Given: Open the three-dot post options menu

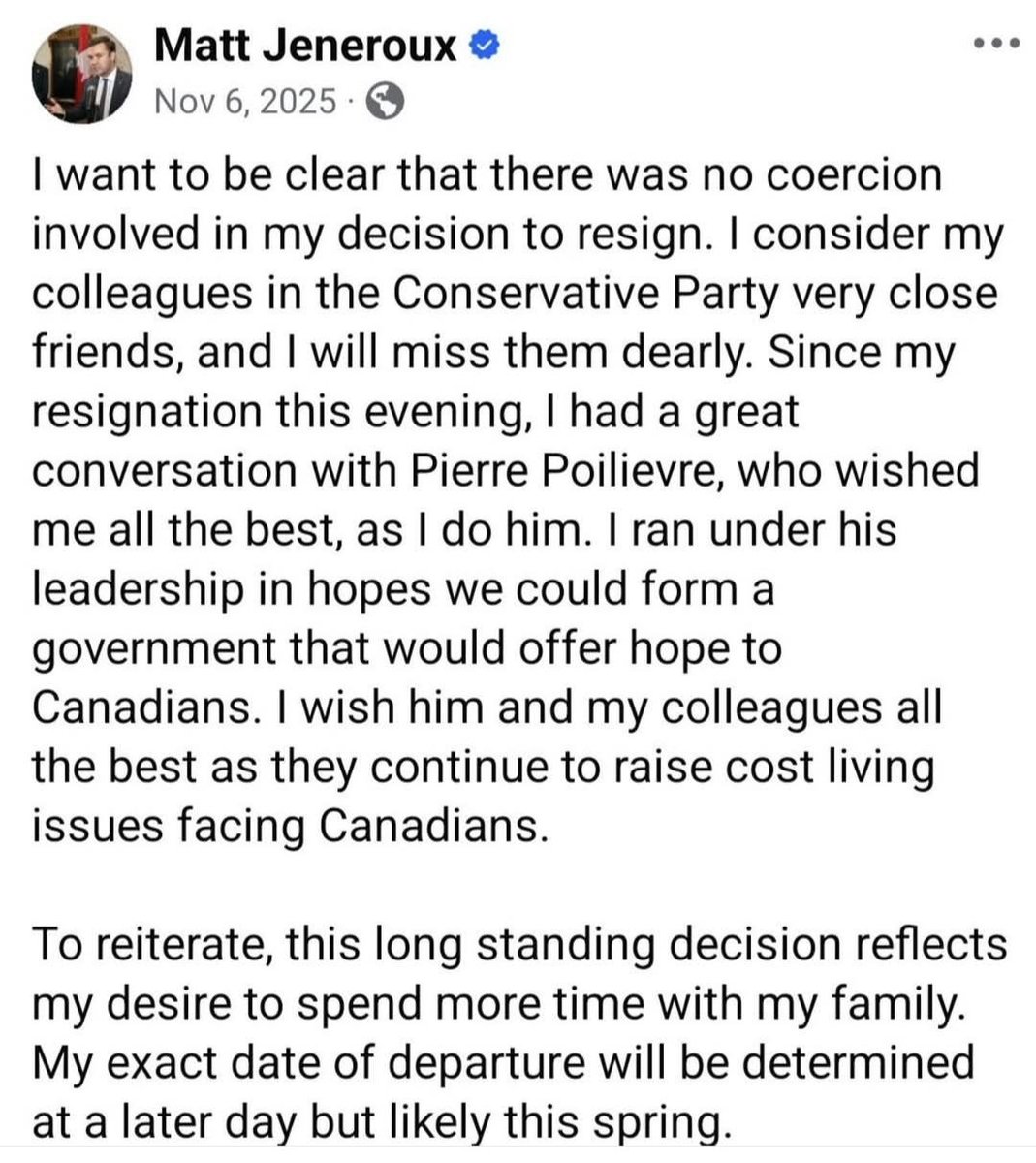Looking at the screenshot, I should 996,44.
